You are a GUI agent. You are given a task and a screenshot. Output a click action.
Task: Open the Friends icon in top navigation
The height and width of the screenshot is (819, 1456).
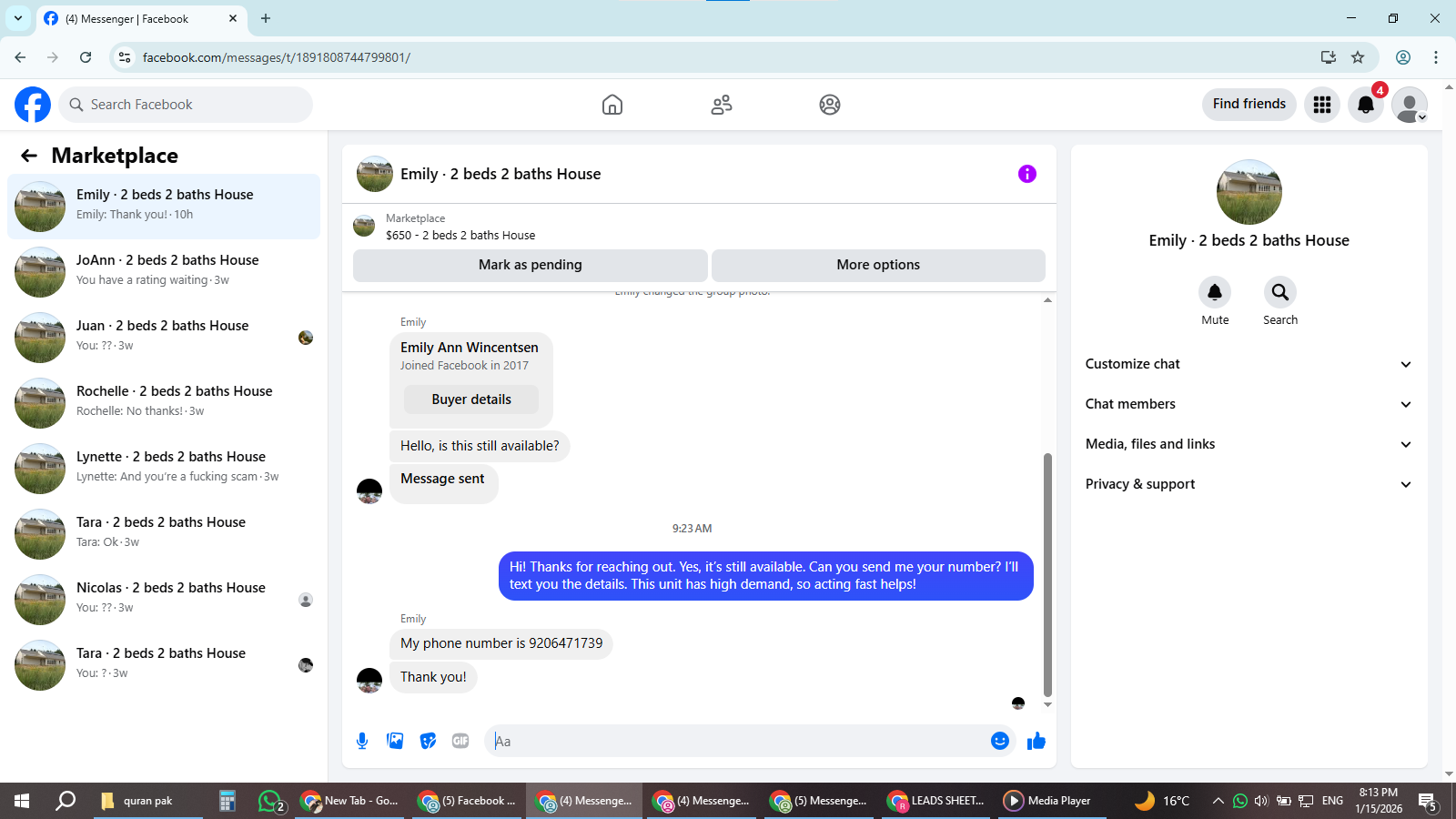[x=722, y=105]
